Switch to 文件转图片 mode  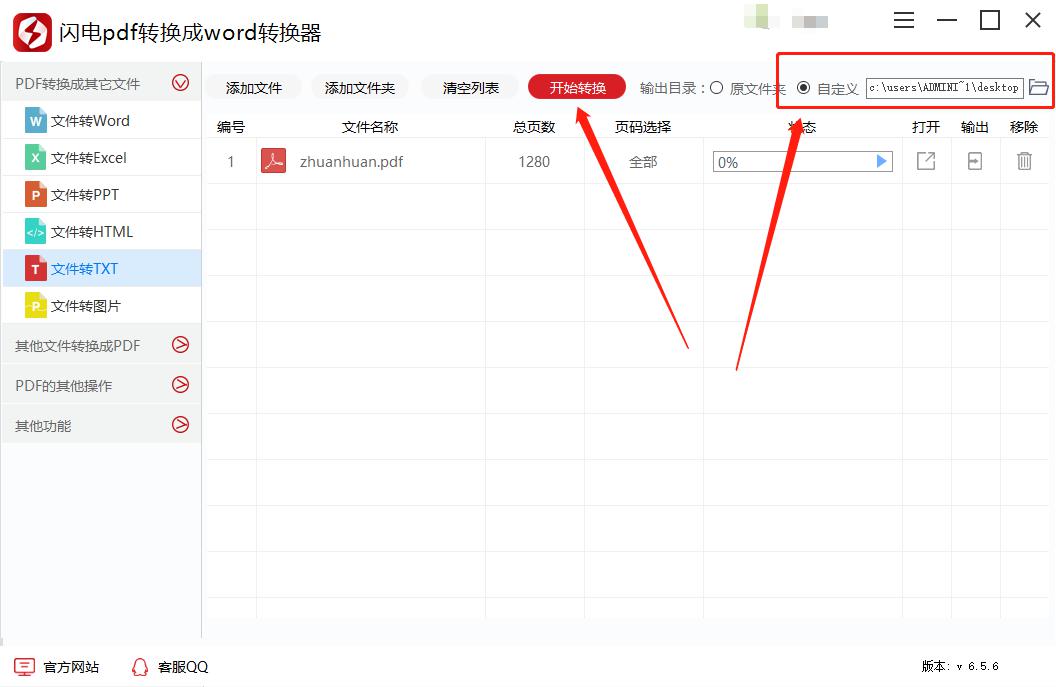[88, 305]
